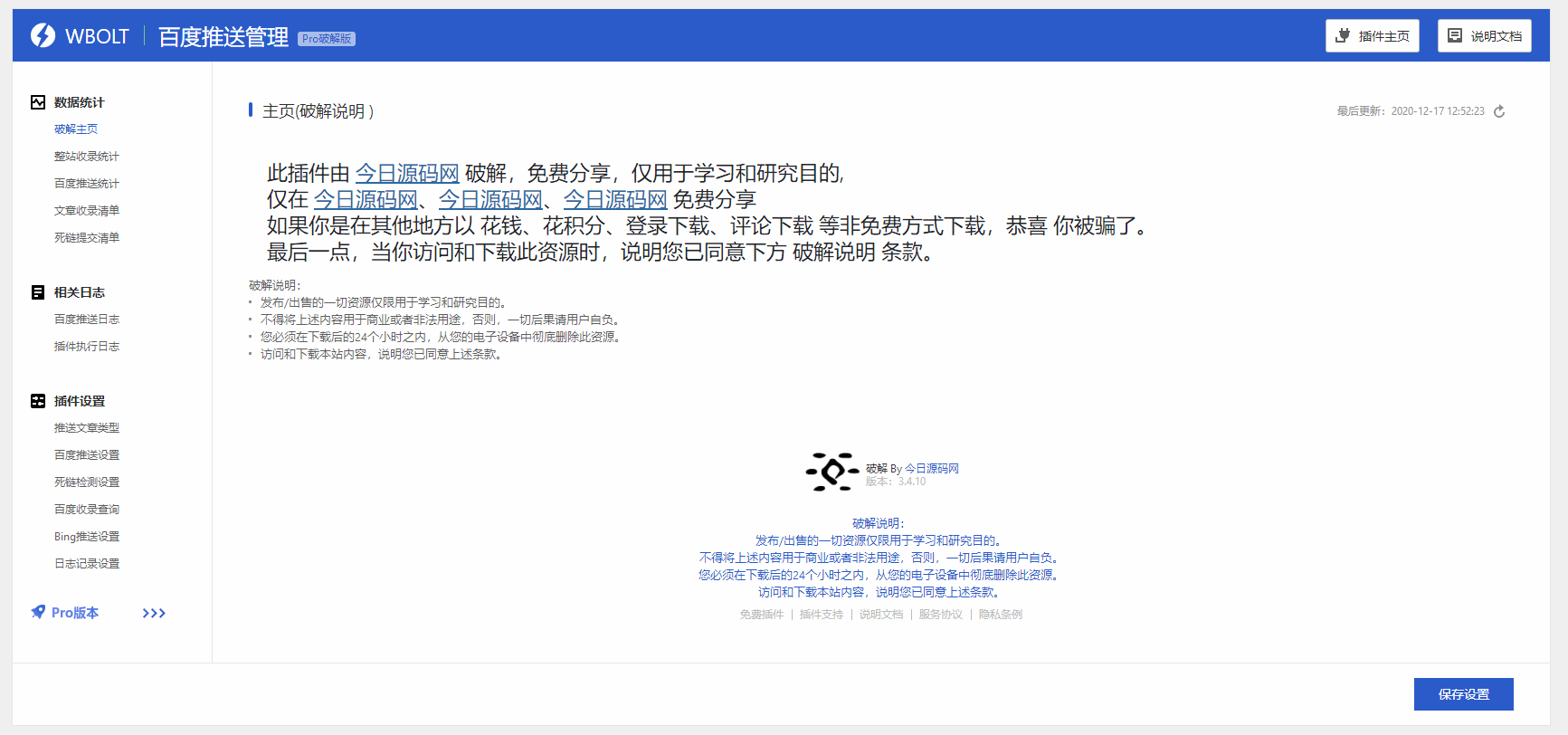The width and height of the screenshot is (1568, 735).
Task: Open the footer 说明文档 link
Action: [881, 615]
